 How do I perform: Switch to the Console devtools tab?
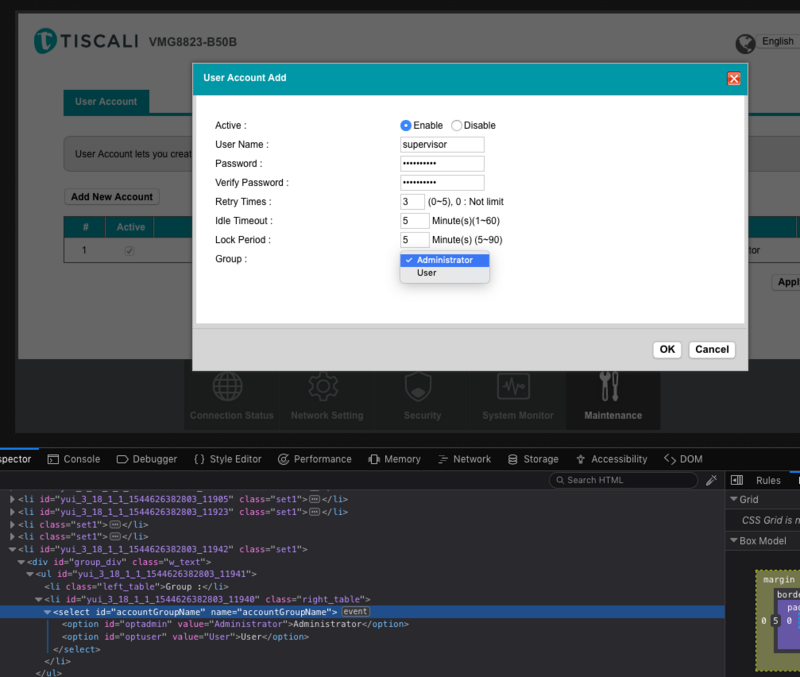[x=74, y=459]
